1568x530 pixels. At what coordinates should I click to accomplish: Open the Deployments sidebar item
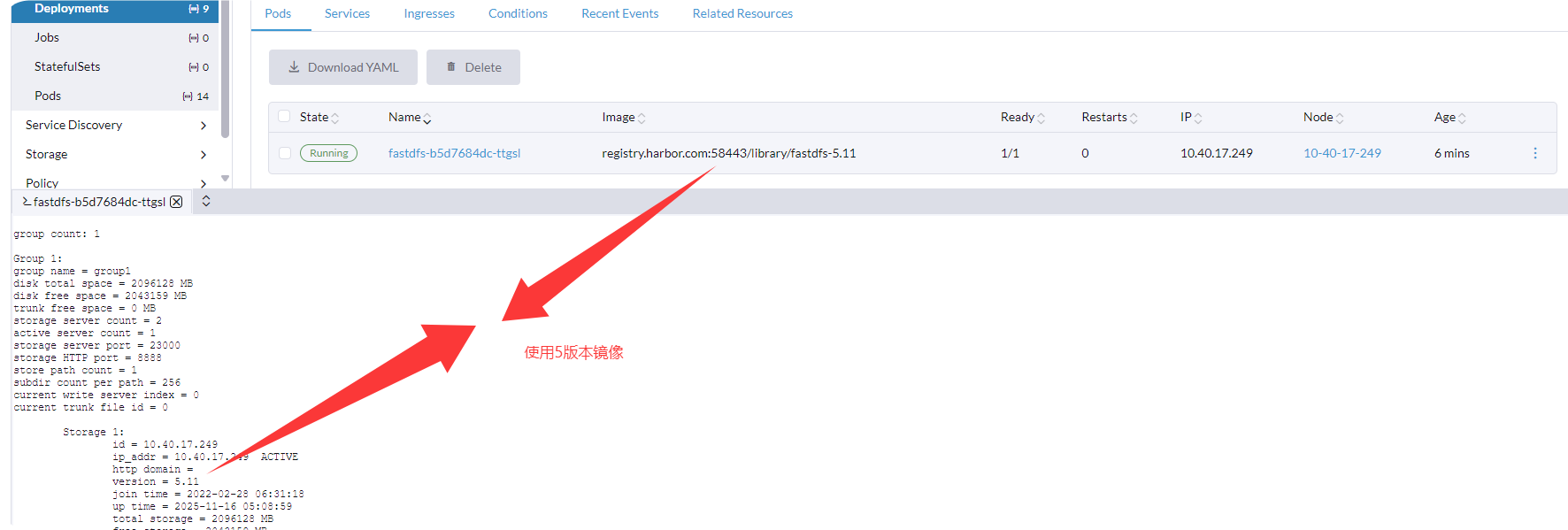click(x=114, y=9)
